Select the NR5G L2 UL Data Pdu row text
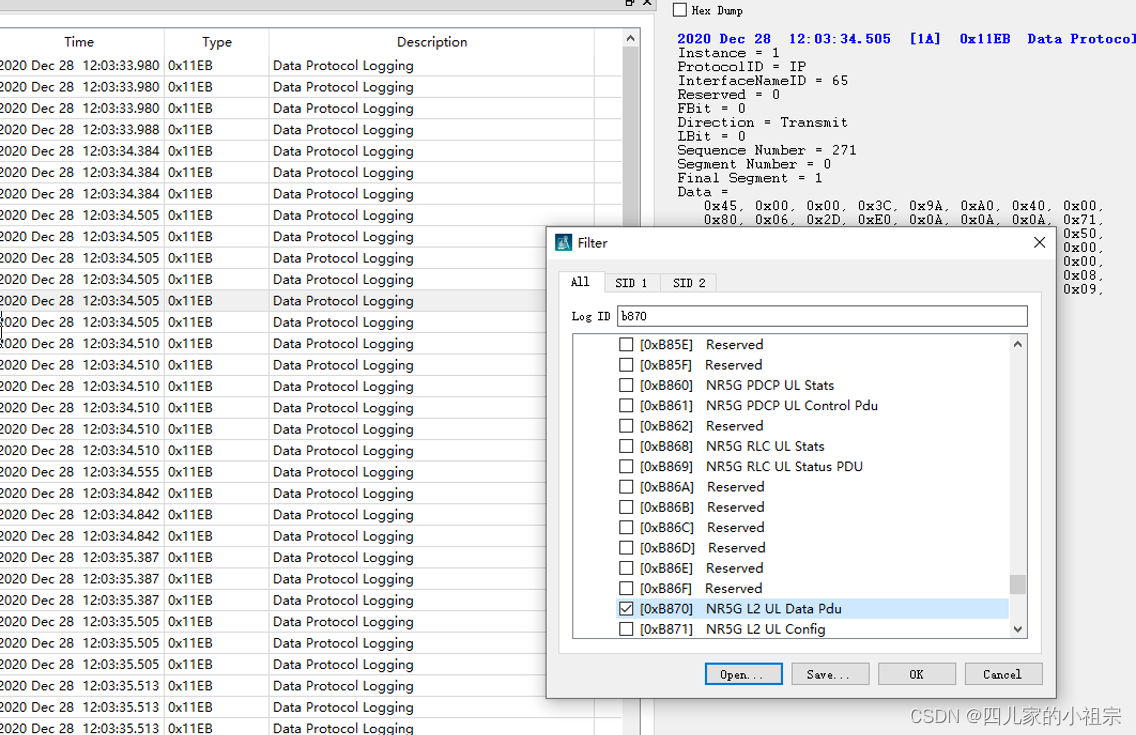The height and width of the screenshot is (735, 1136). click(x=774, y=609)
